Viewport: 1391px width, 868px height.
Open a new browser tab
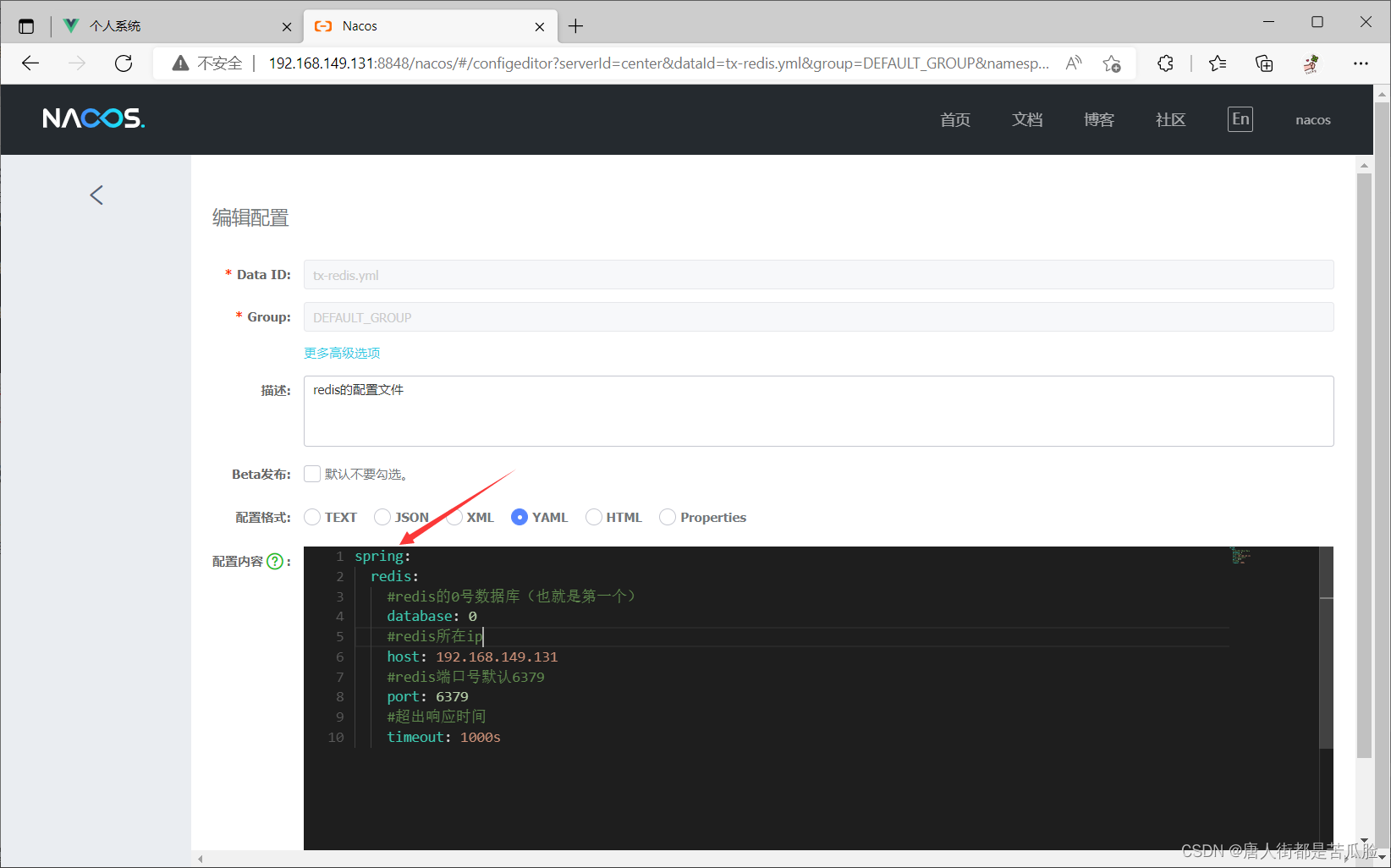(576, 26)
